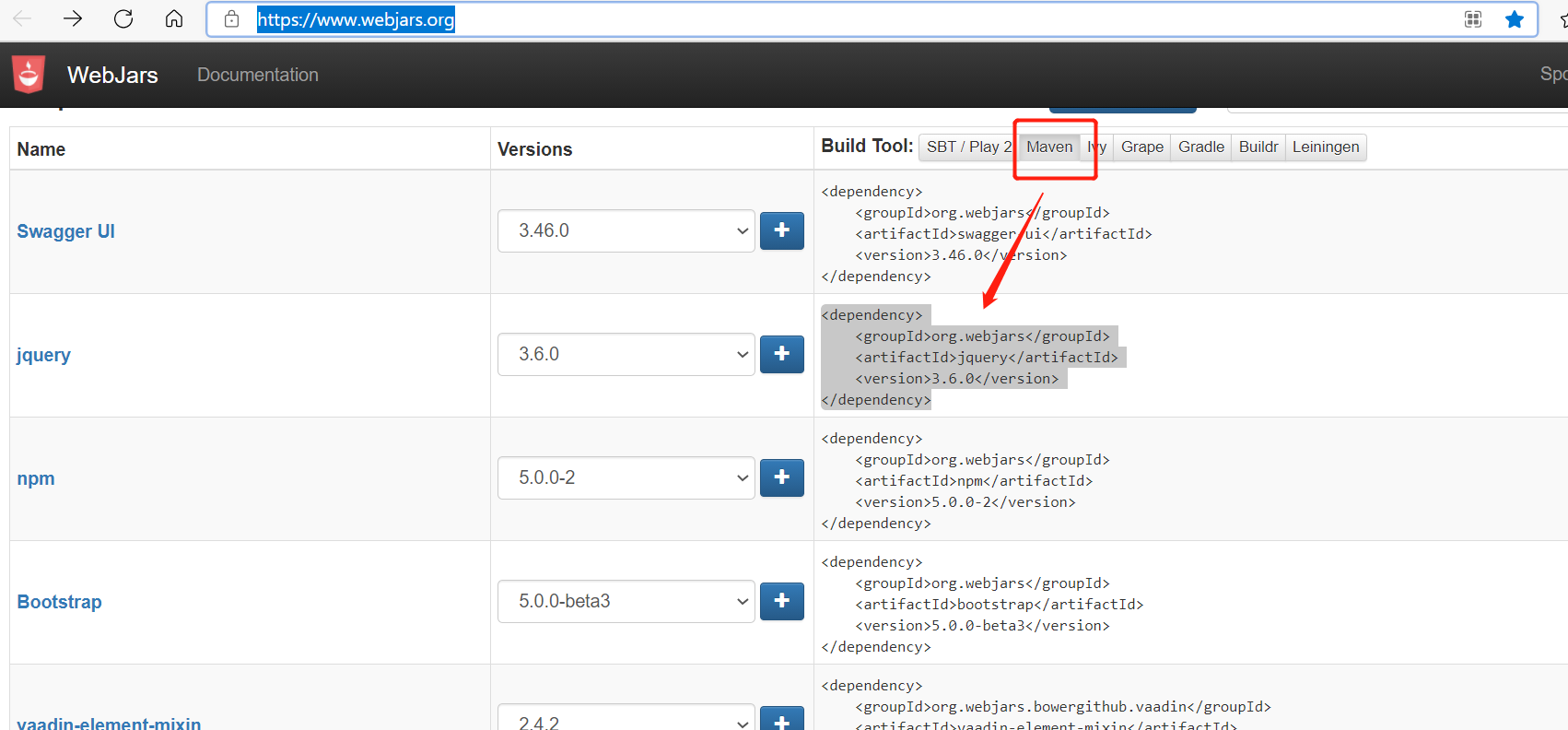Open the Bootstrap version 5.0.0-beta3 dropdown
Viewport: 1568px width, 730px height.
[x=626, y=601]
